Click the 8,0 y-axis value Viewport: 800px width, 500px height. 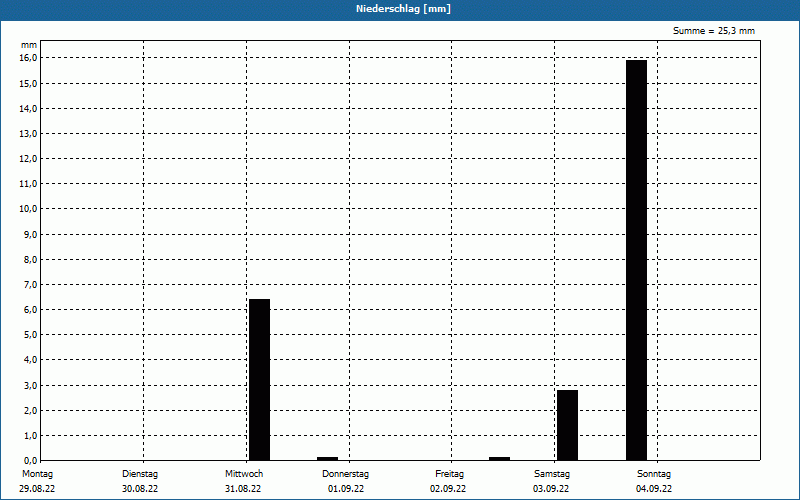tap(30, 259)
